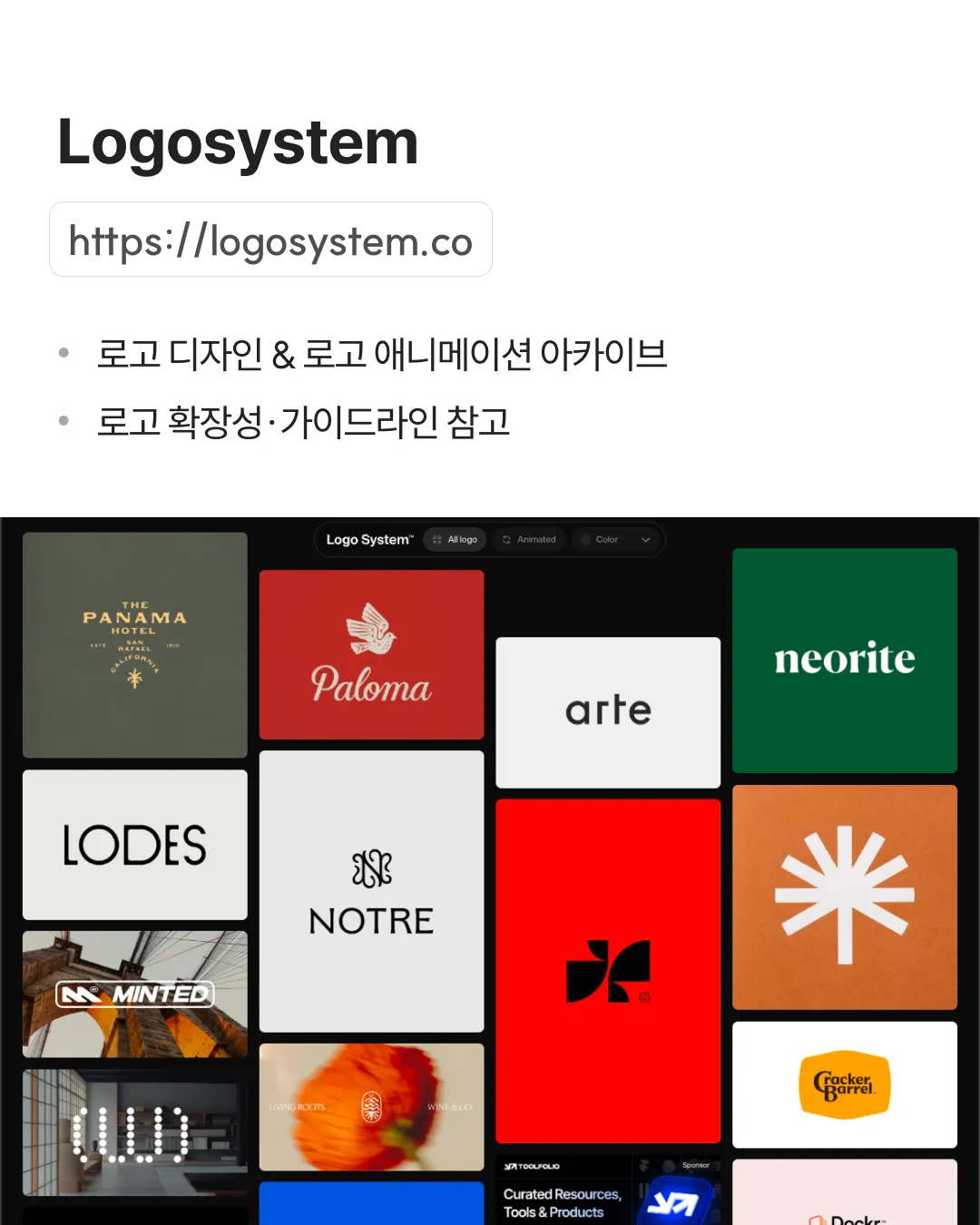Click the black leaf mark on red
This screenshot has width=980, height=1225.
point(608,971)
